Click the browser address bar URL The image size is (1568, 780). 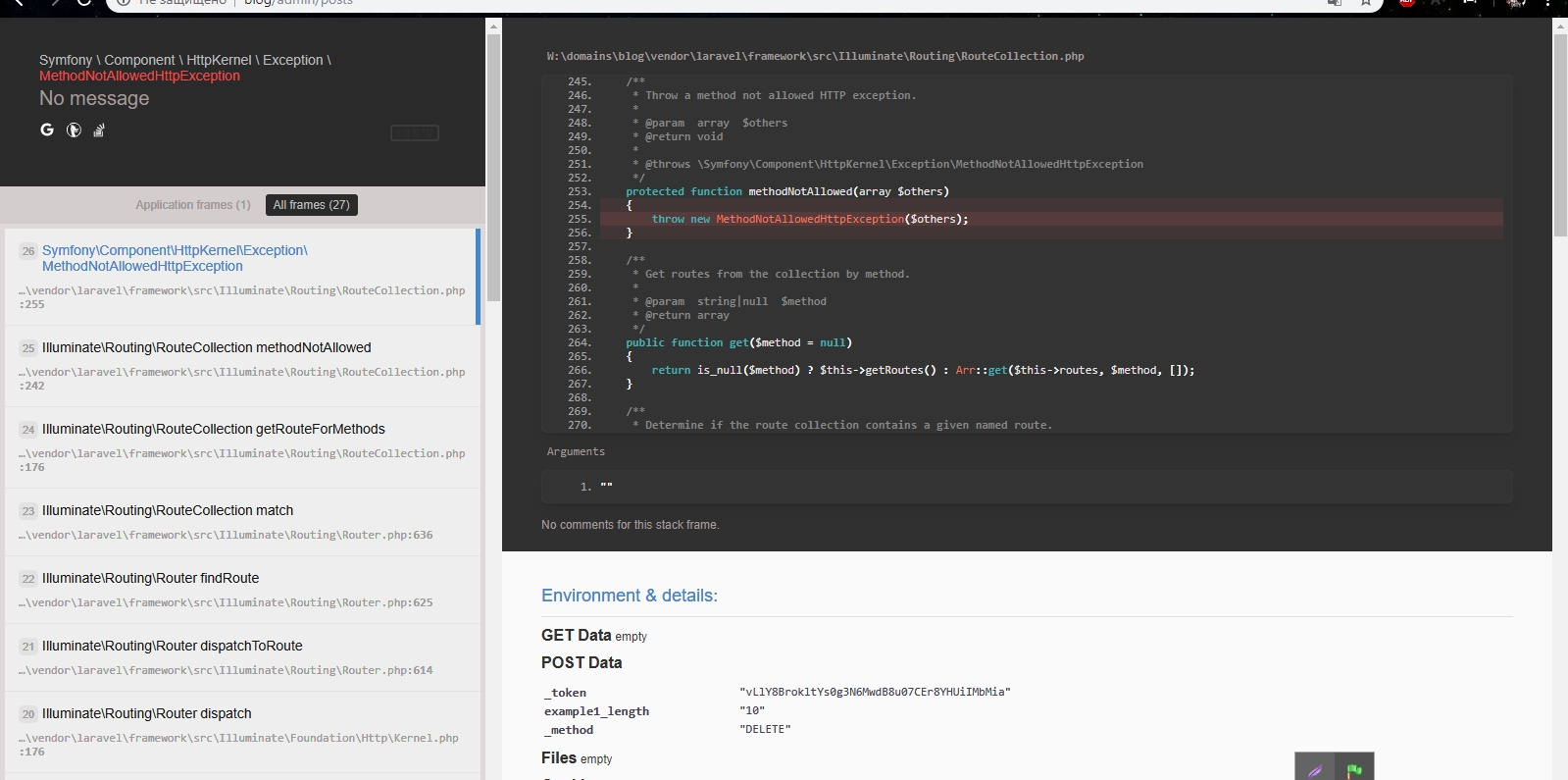click(x=298, y=3)
